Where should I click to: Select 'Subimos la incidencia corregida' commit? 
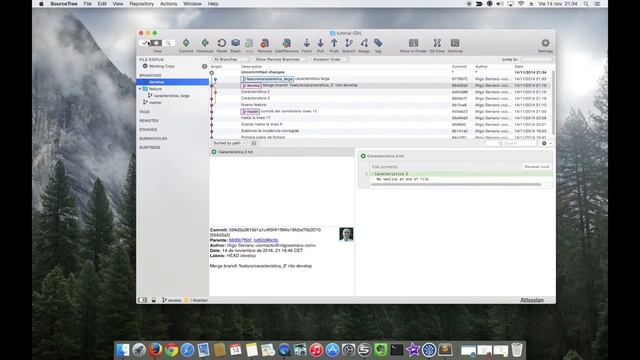tap(380, 131)
